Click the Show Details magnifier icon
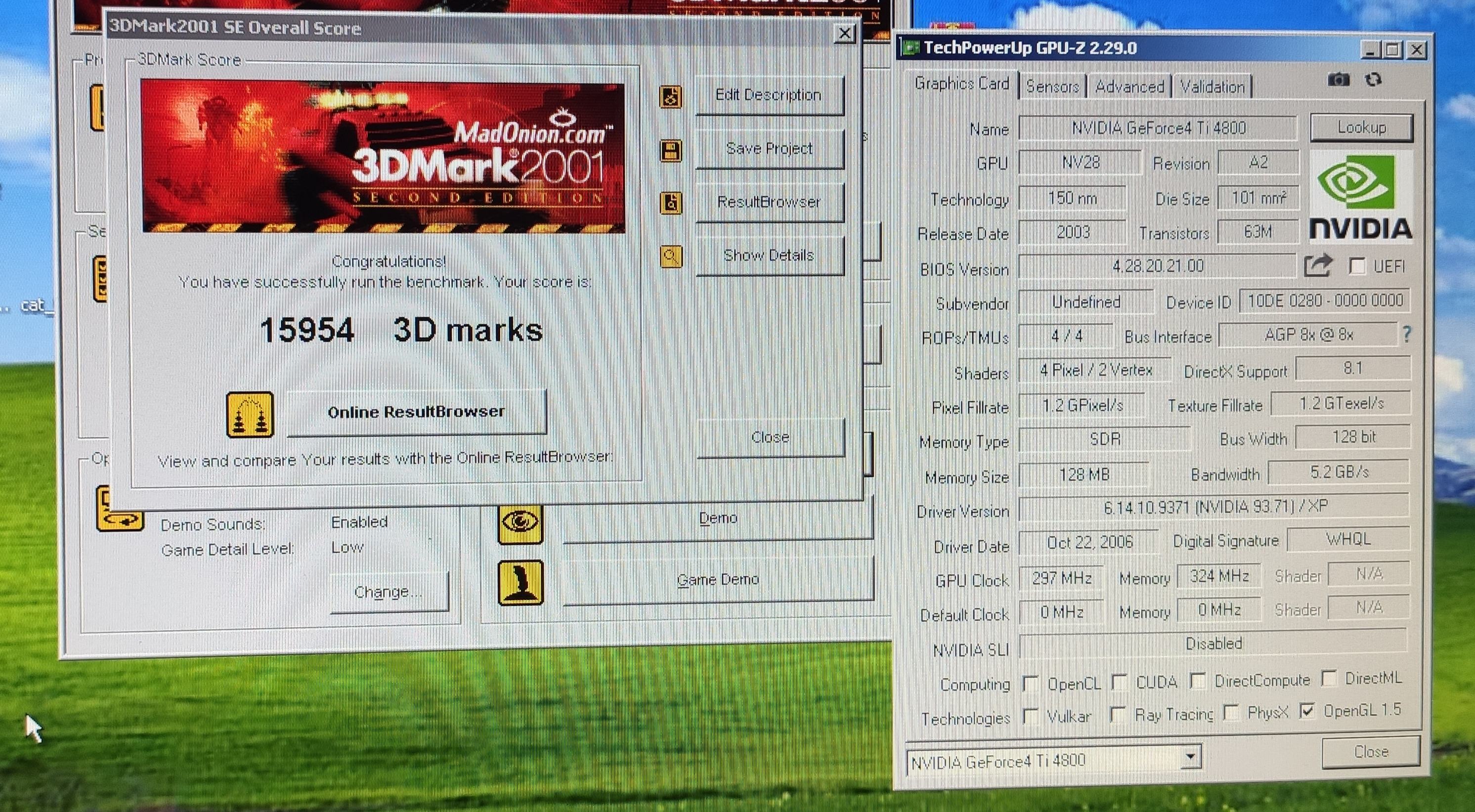Screen dimensions: 1475x812 671,256
